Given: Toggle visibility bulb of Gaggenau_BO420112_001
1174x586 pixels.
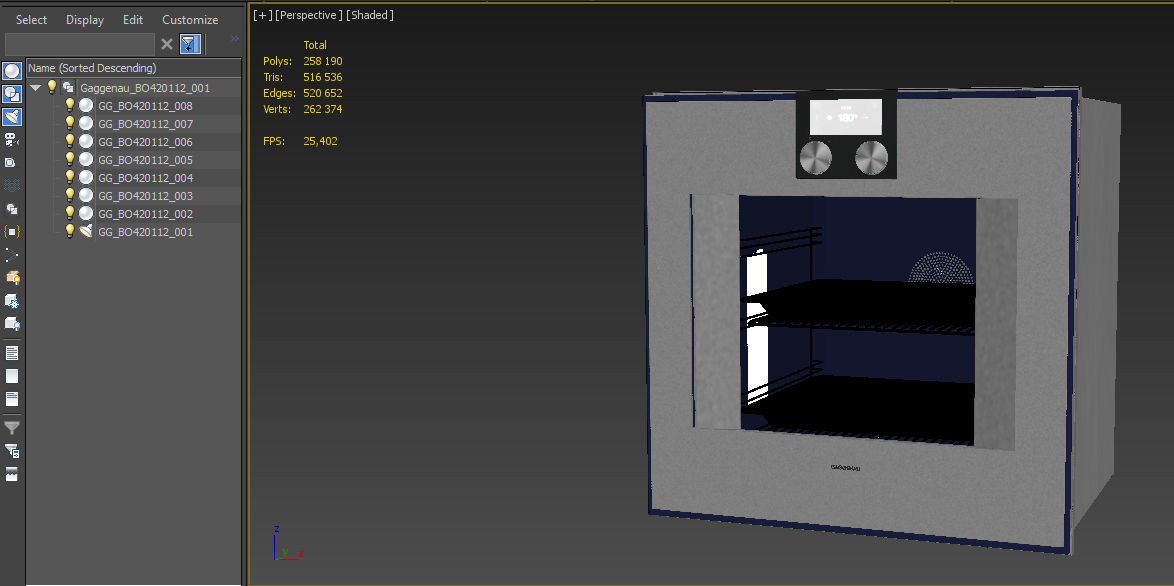Looking at the screenshot, I should click(x=52, y=87).
